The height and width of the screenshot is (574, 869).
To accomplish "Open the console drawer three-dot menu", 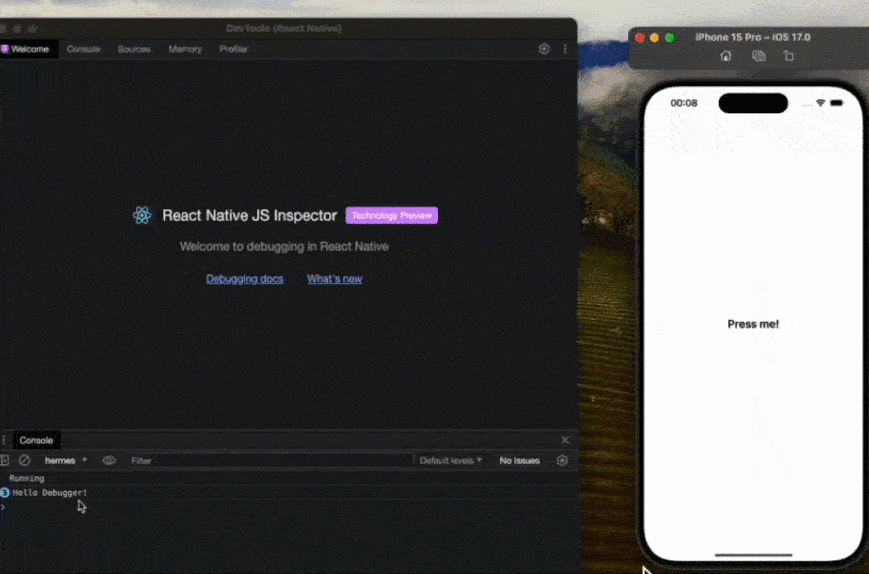I will click(3, 440).
